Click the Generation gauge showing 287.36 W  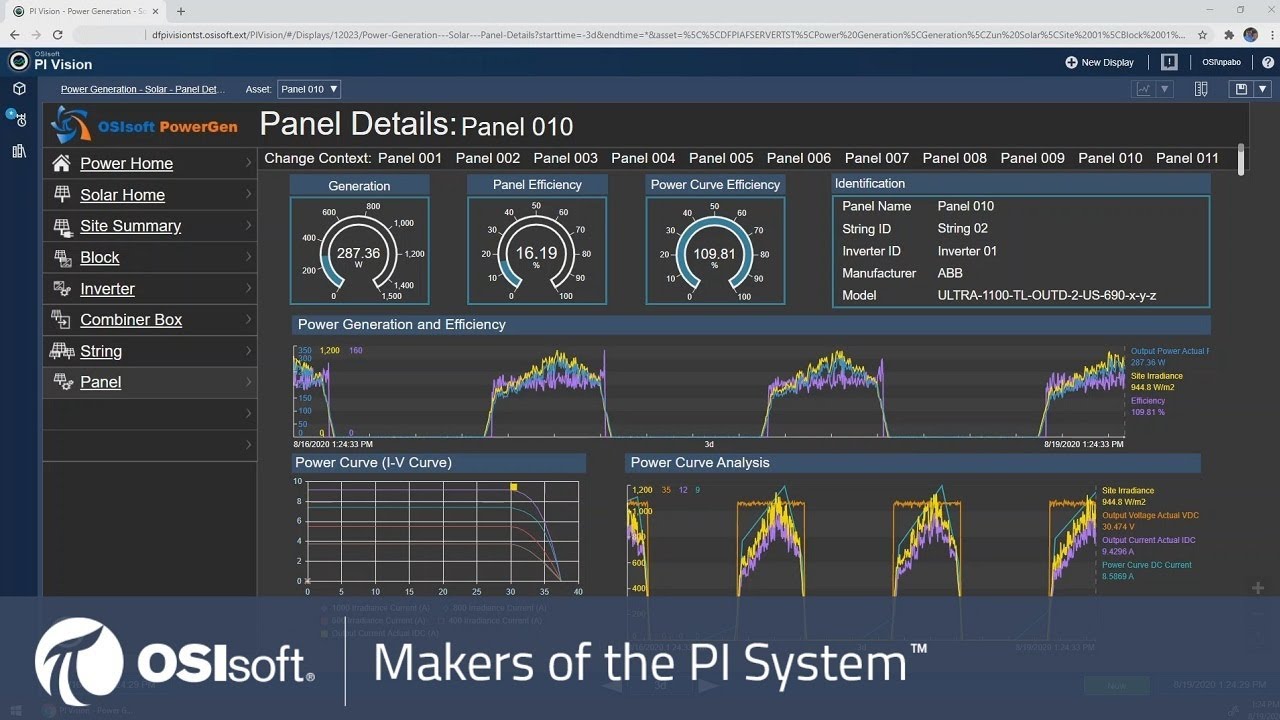coord(359,250)
